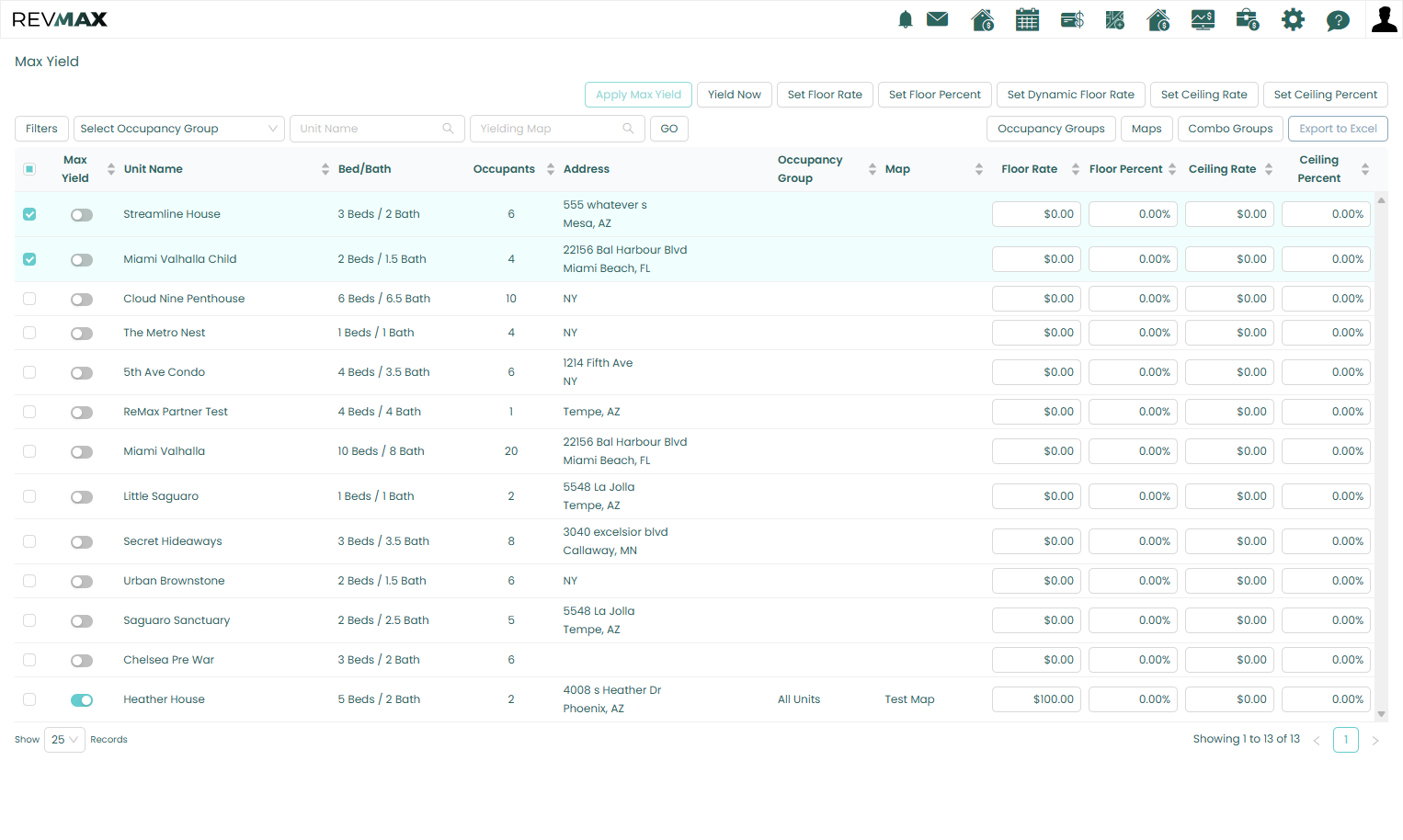Sort the table by Ceiling Rate
This screenshot has height=840, width=1403.
pyautogui.click(x=1269, y=169)
